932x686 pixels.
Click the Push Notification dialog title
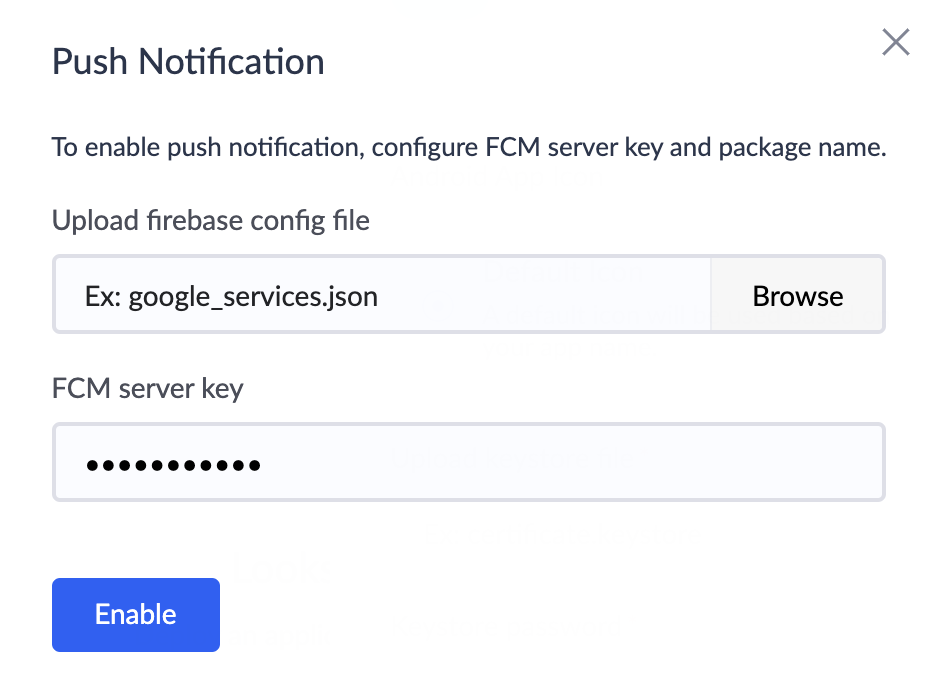coord(187,61)
